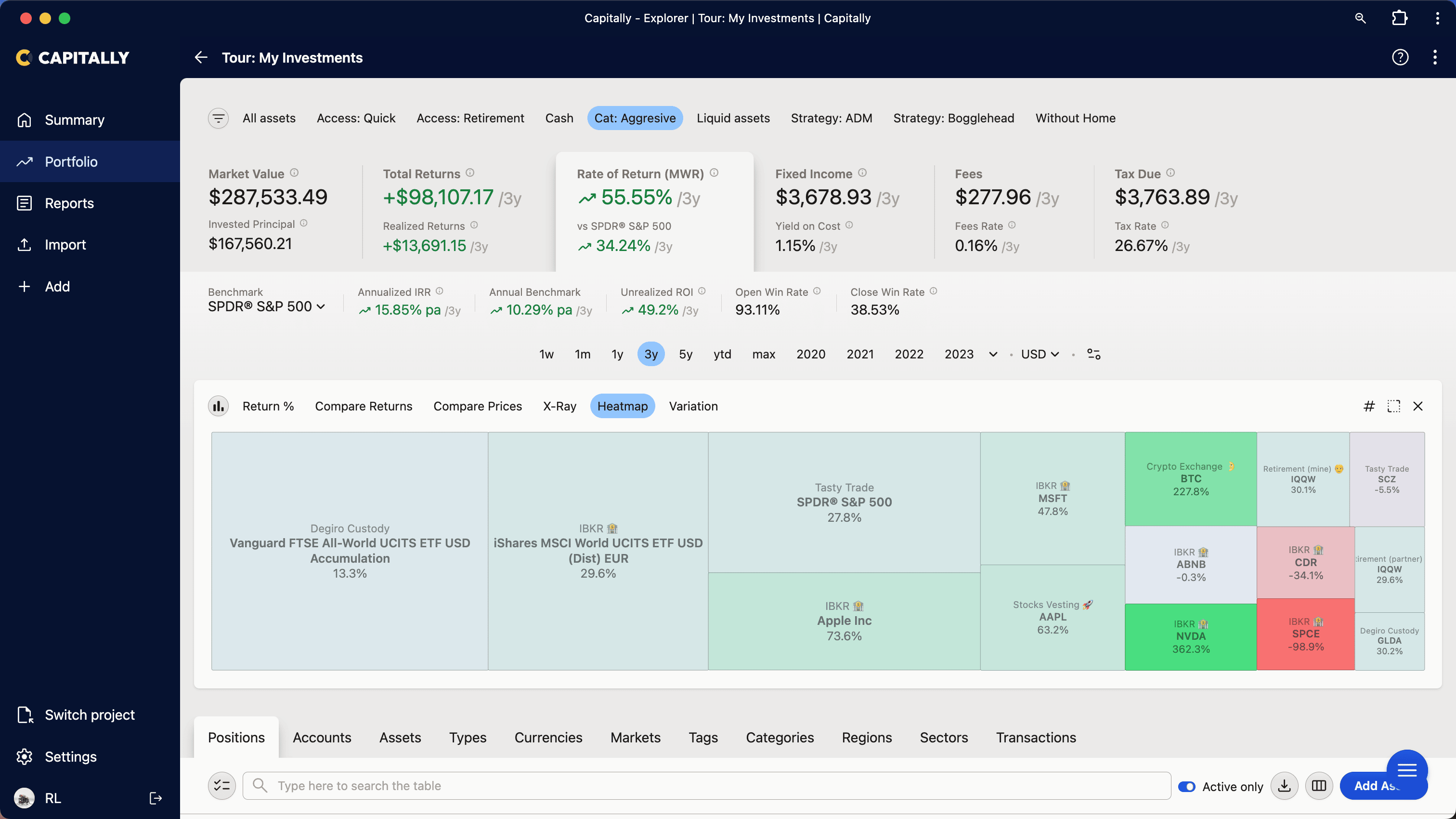The width and height of the screenshot is (1456, 819).
Task: Click the Tax Due info icon
Action: coord(1170,173)
